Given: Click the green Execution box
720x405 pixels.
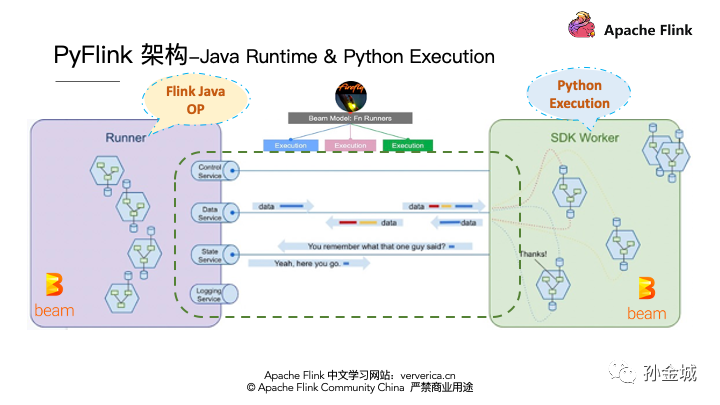Looking at the screenshot, I should click(x=408, y=146).
